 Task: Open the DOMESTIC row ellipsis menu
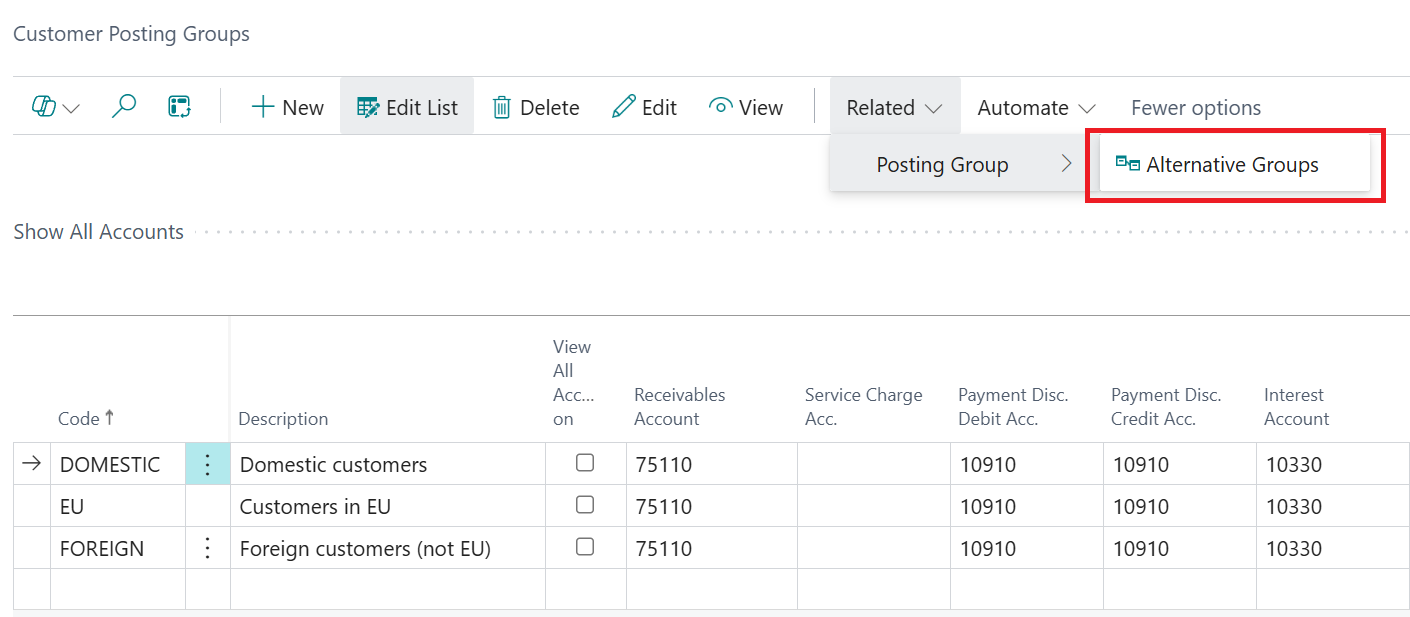point(207,463)
